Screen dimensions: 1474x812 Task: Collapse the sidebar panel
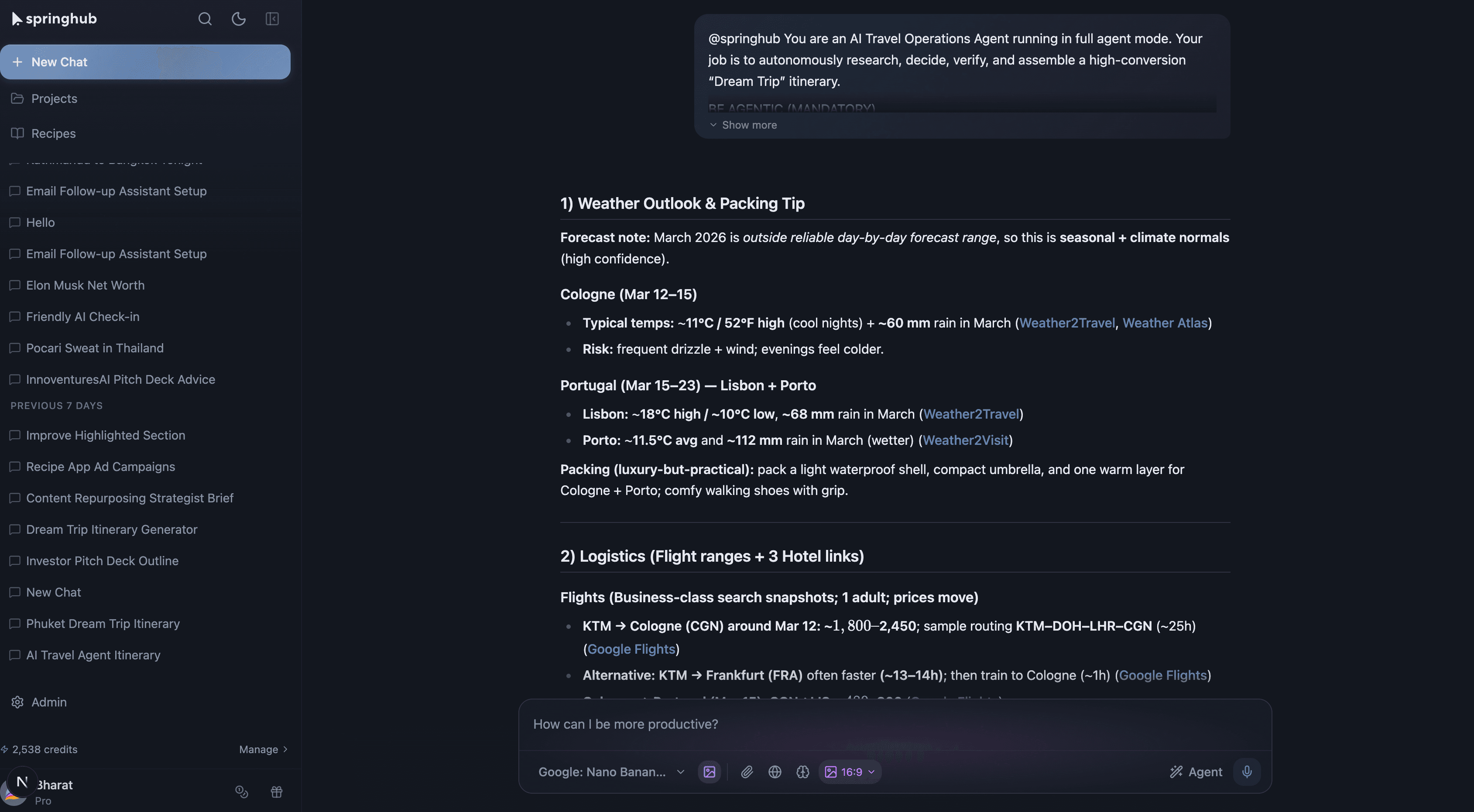(272, 18)
